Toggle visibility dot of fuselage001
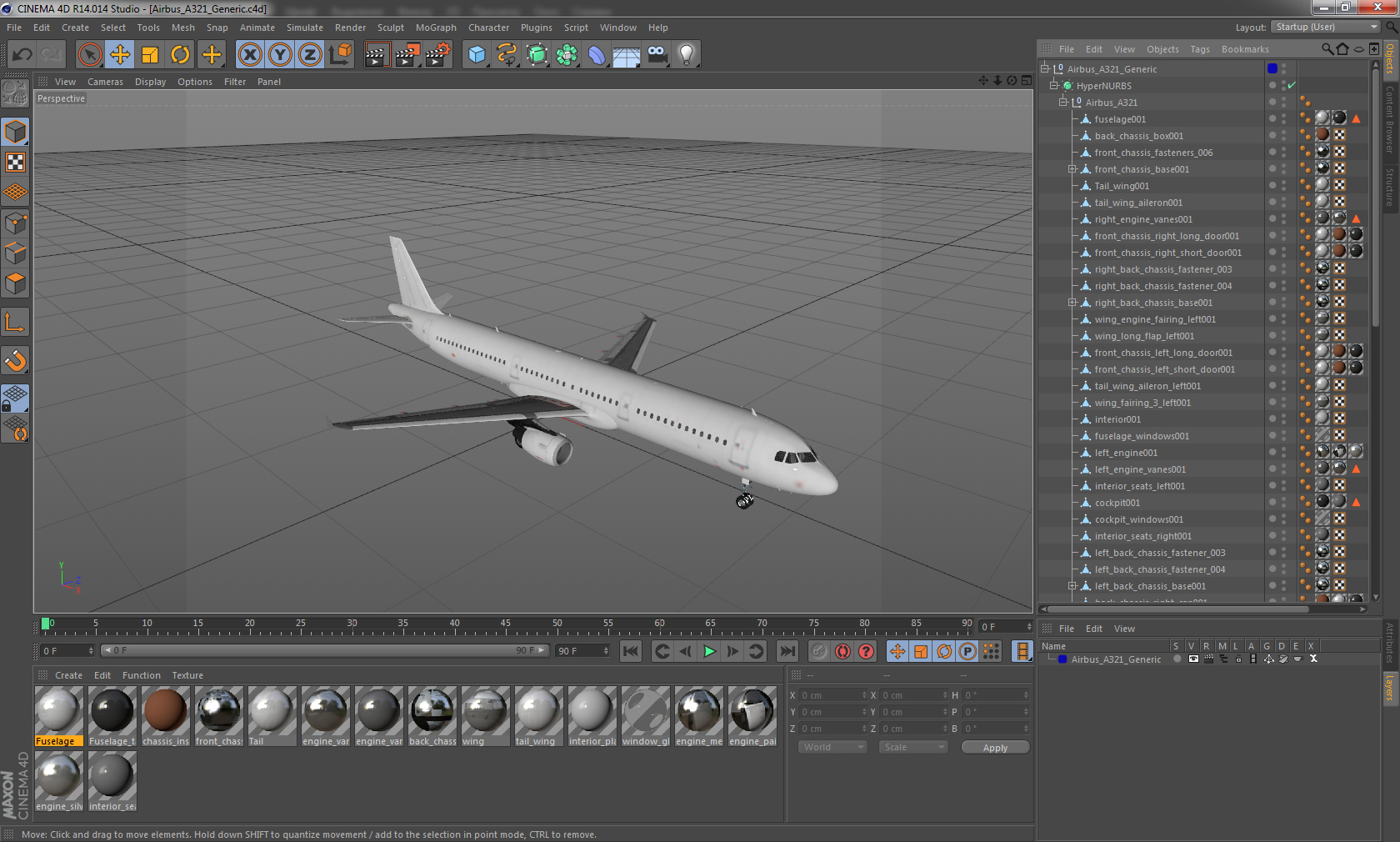The width and height of the screenshot is (1400, 842). (1272, 117)
